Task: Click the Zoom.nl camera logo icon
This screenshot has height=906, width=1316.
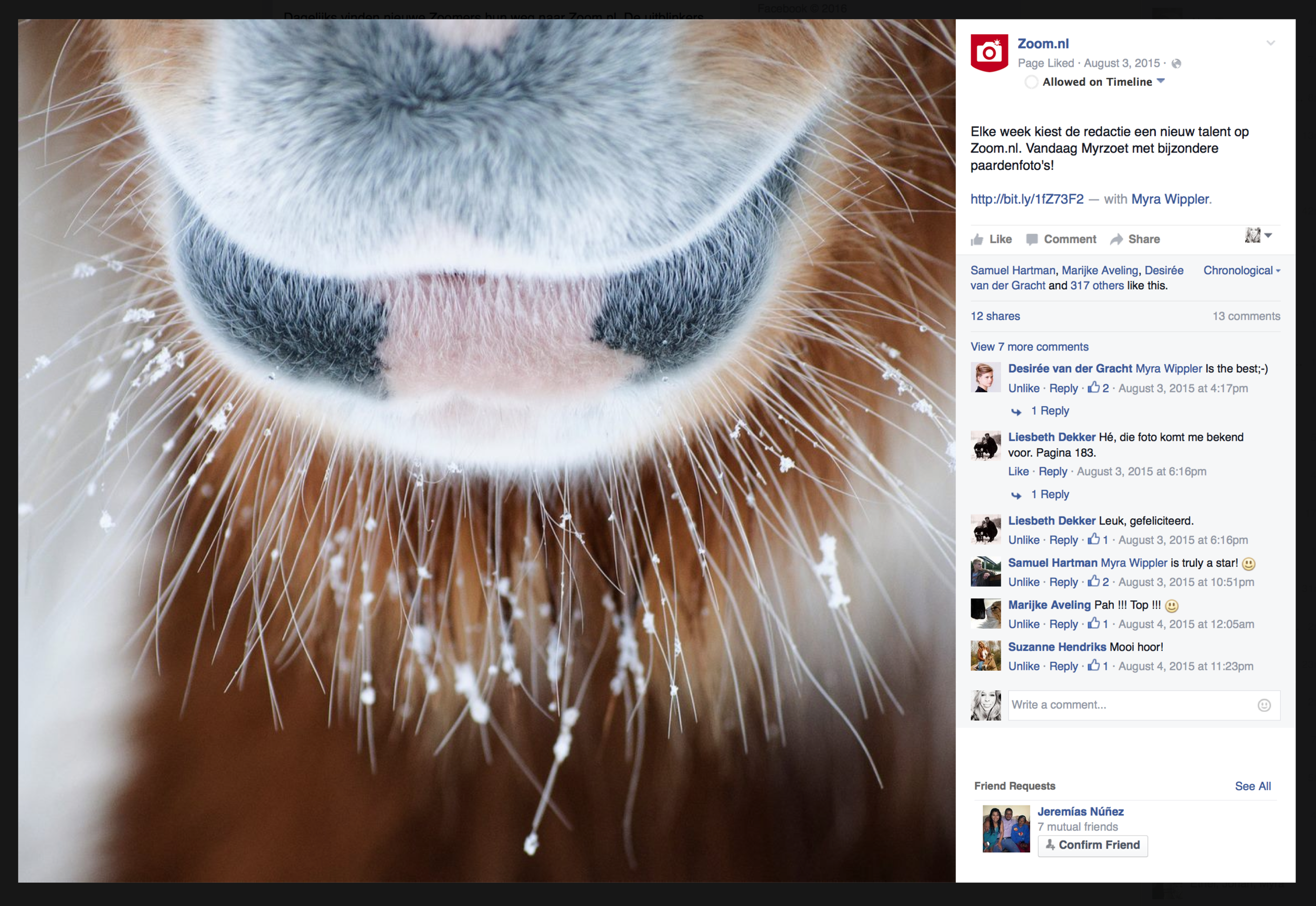Action: [x=989, y=53]
